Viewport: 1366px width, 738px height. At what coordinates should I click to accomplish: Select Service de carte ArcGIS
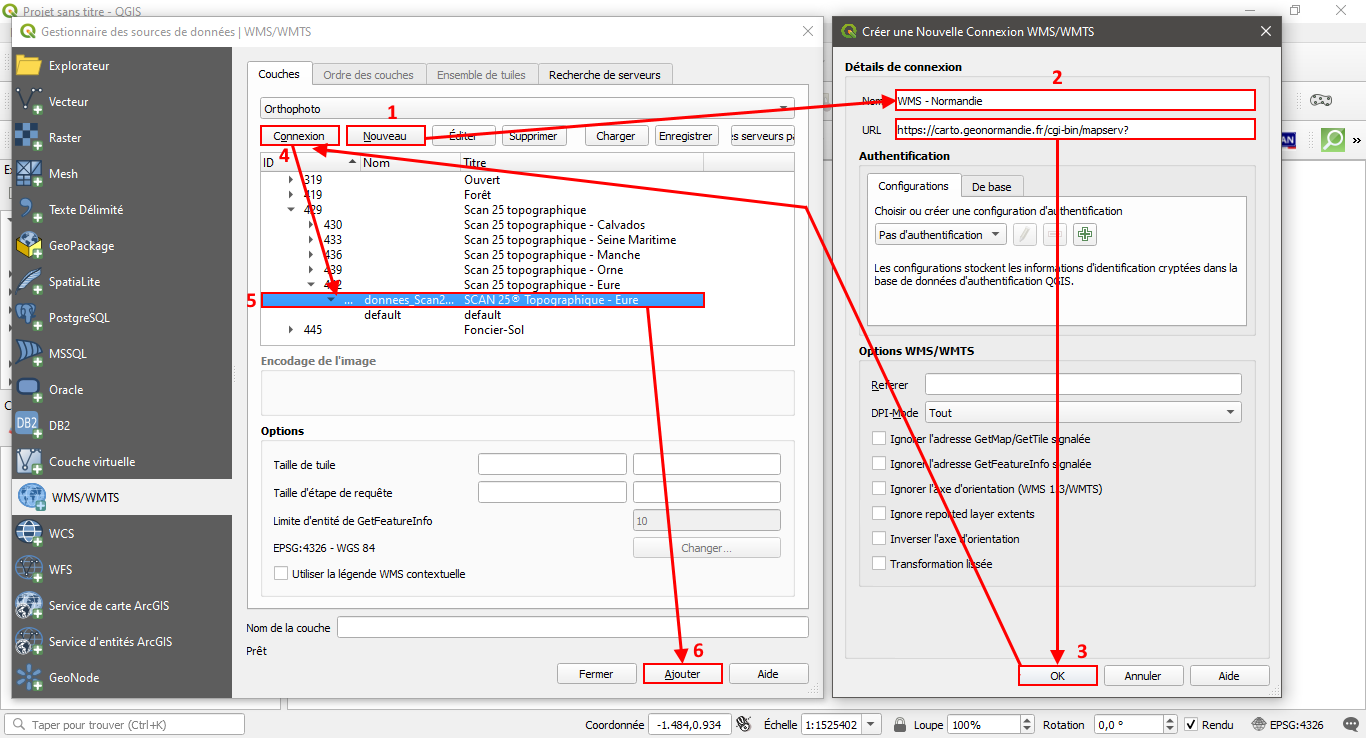pyautogui.click(x=122, y=606)
